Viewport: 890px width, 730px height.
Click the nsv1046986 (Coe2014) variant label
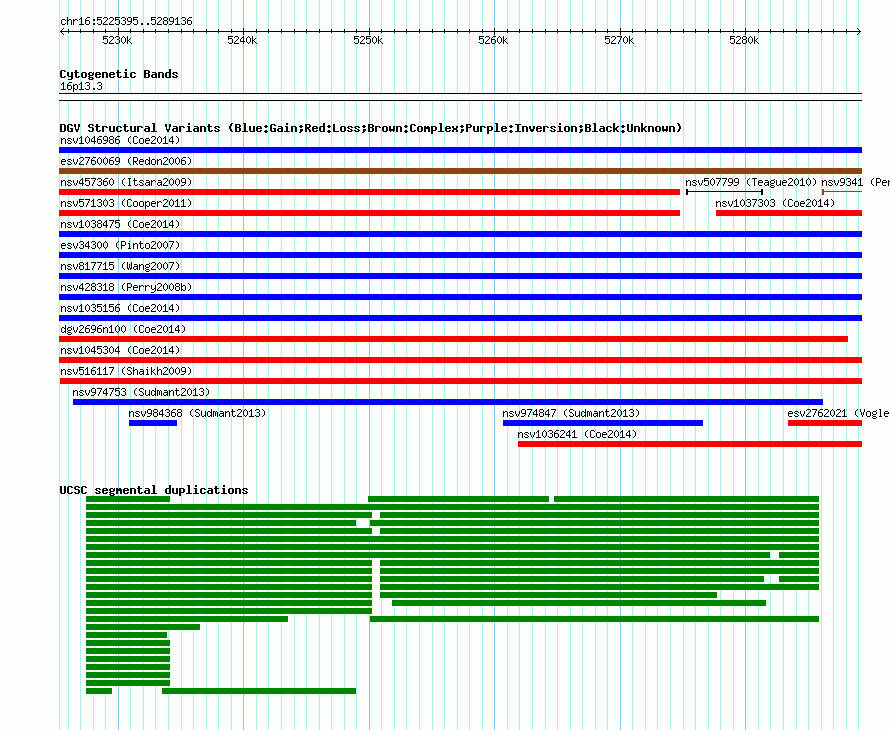pyautogui.click(x=119, y=140)
